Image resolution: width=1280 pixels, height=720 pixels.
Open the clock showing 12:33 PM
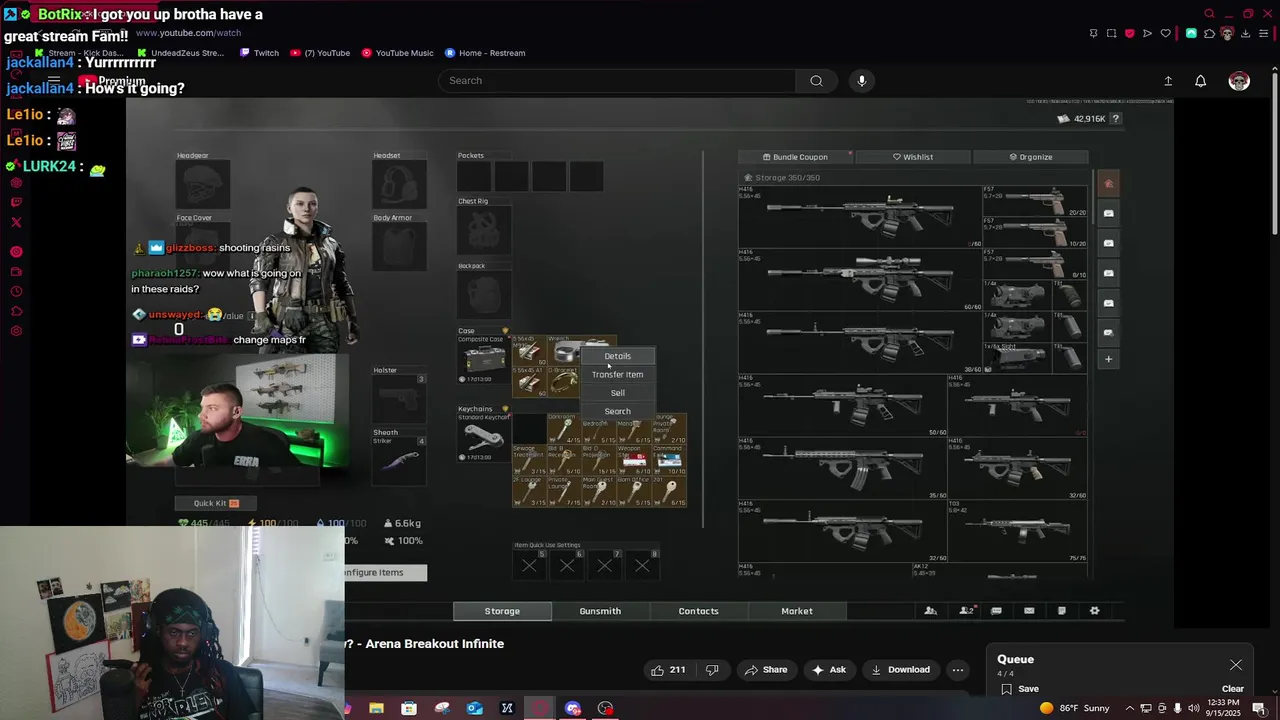(1223, 708)
